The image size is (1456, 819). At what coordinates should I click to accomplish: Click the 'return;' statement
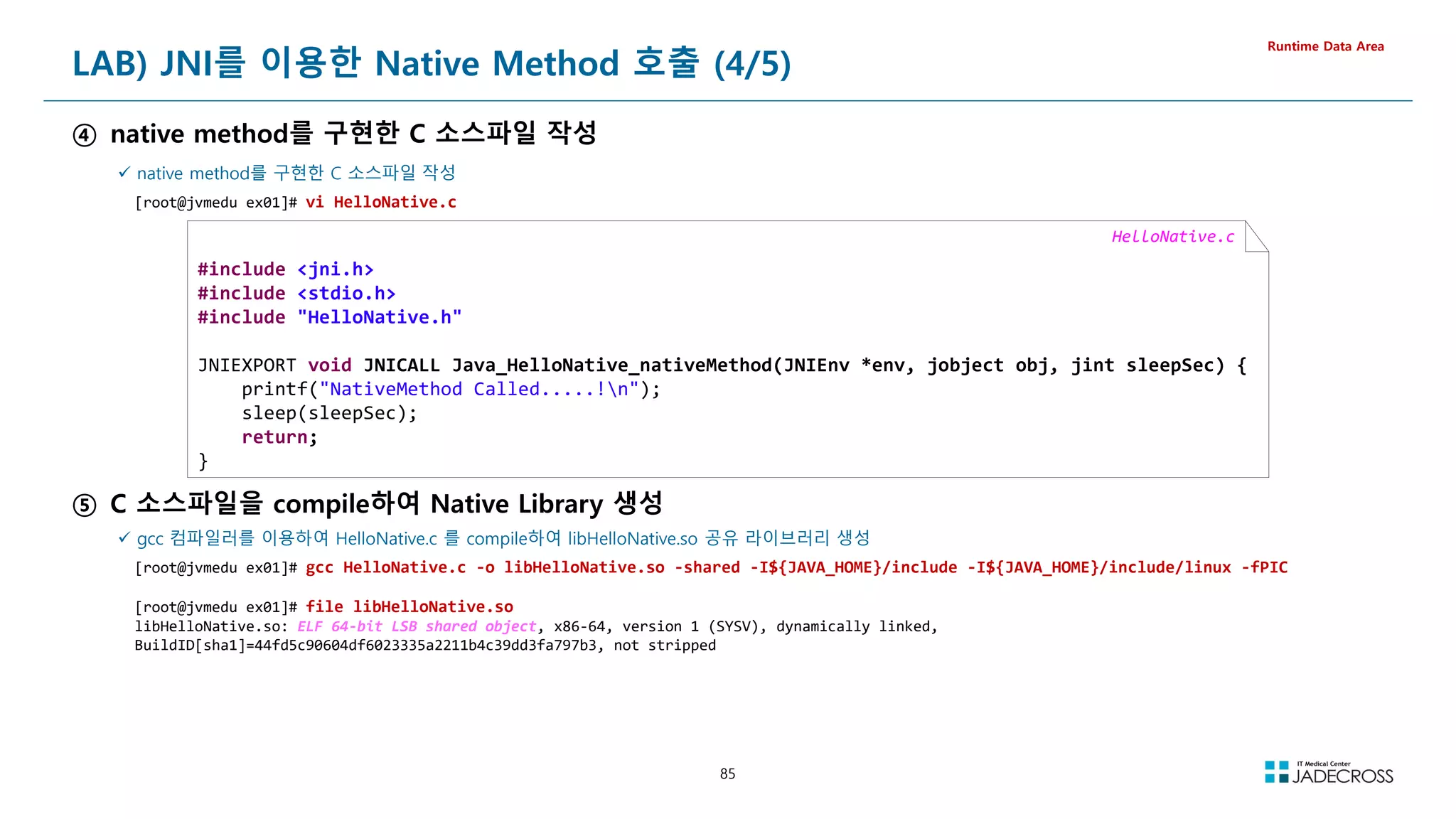click(x=279, y=437)
